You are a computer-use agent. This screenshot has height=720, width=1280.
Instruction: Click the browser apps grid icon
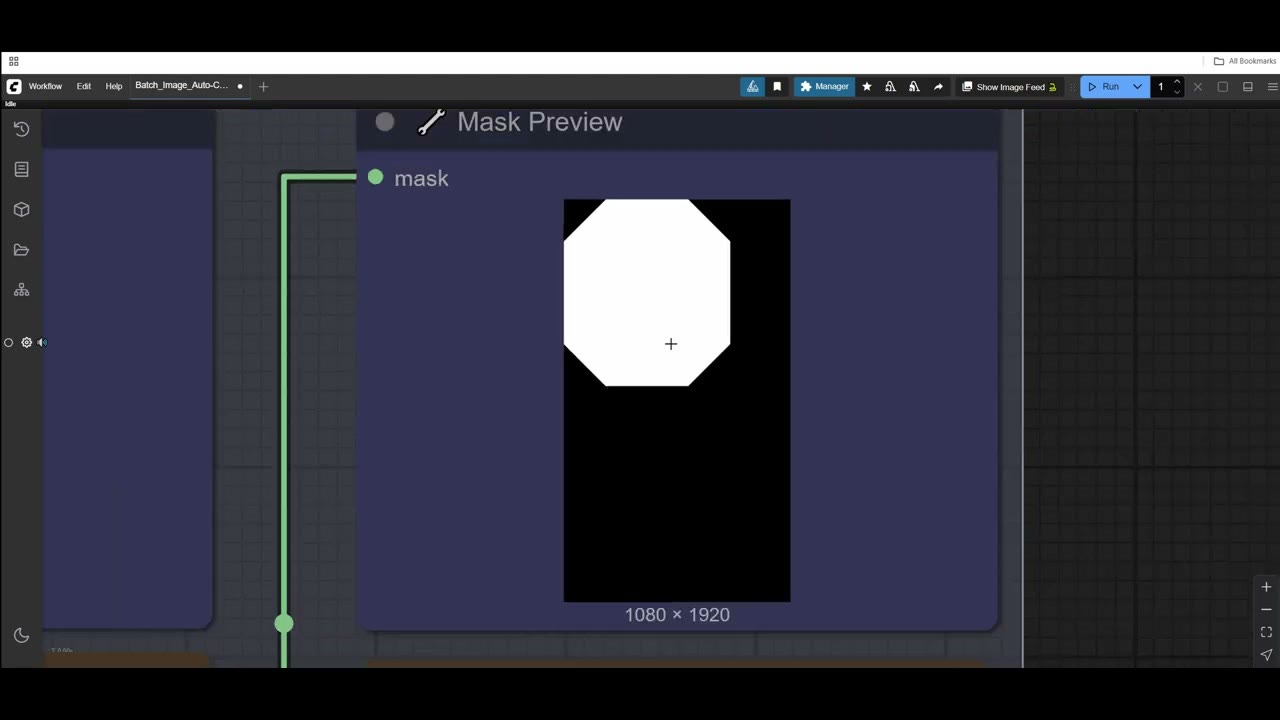click(13, 61)
